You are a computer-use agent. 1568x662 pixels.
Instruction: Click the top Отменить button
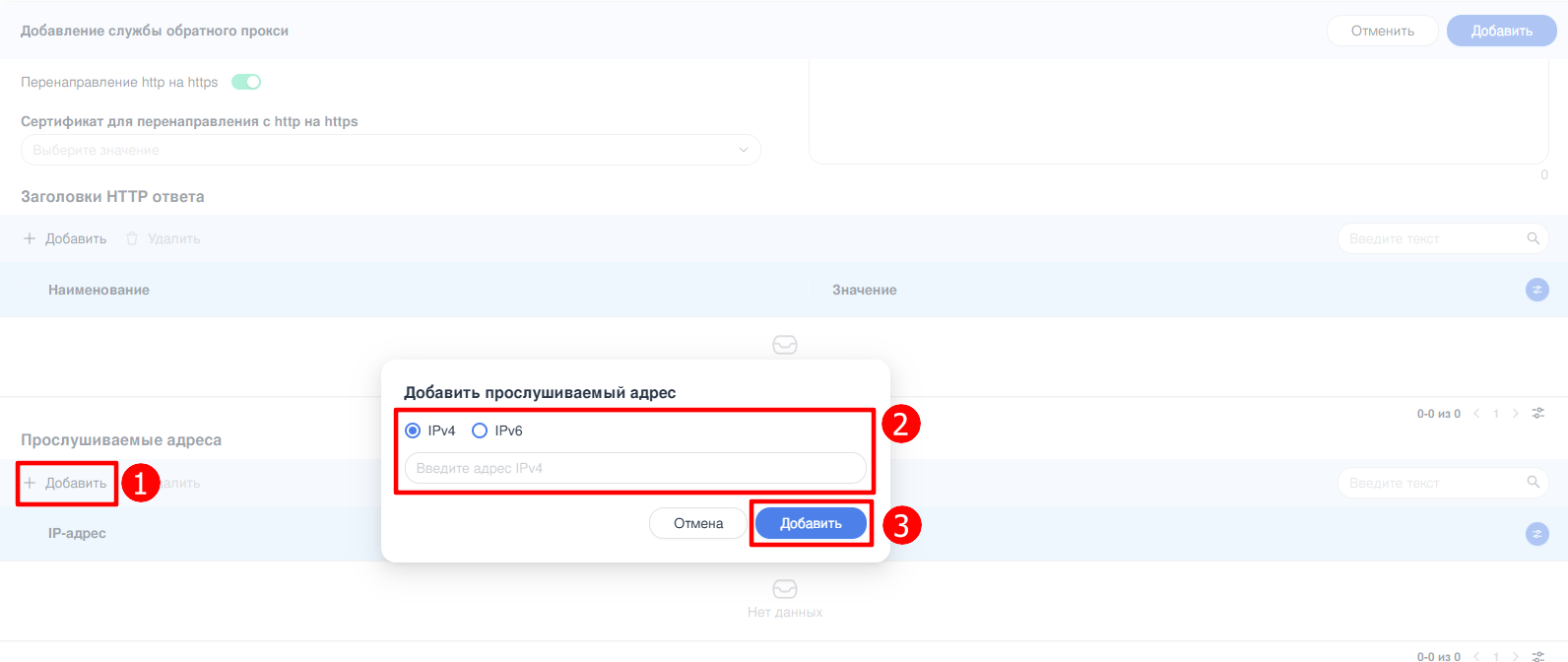pos(1382,31)
